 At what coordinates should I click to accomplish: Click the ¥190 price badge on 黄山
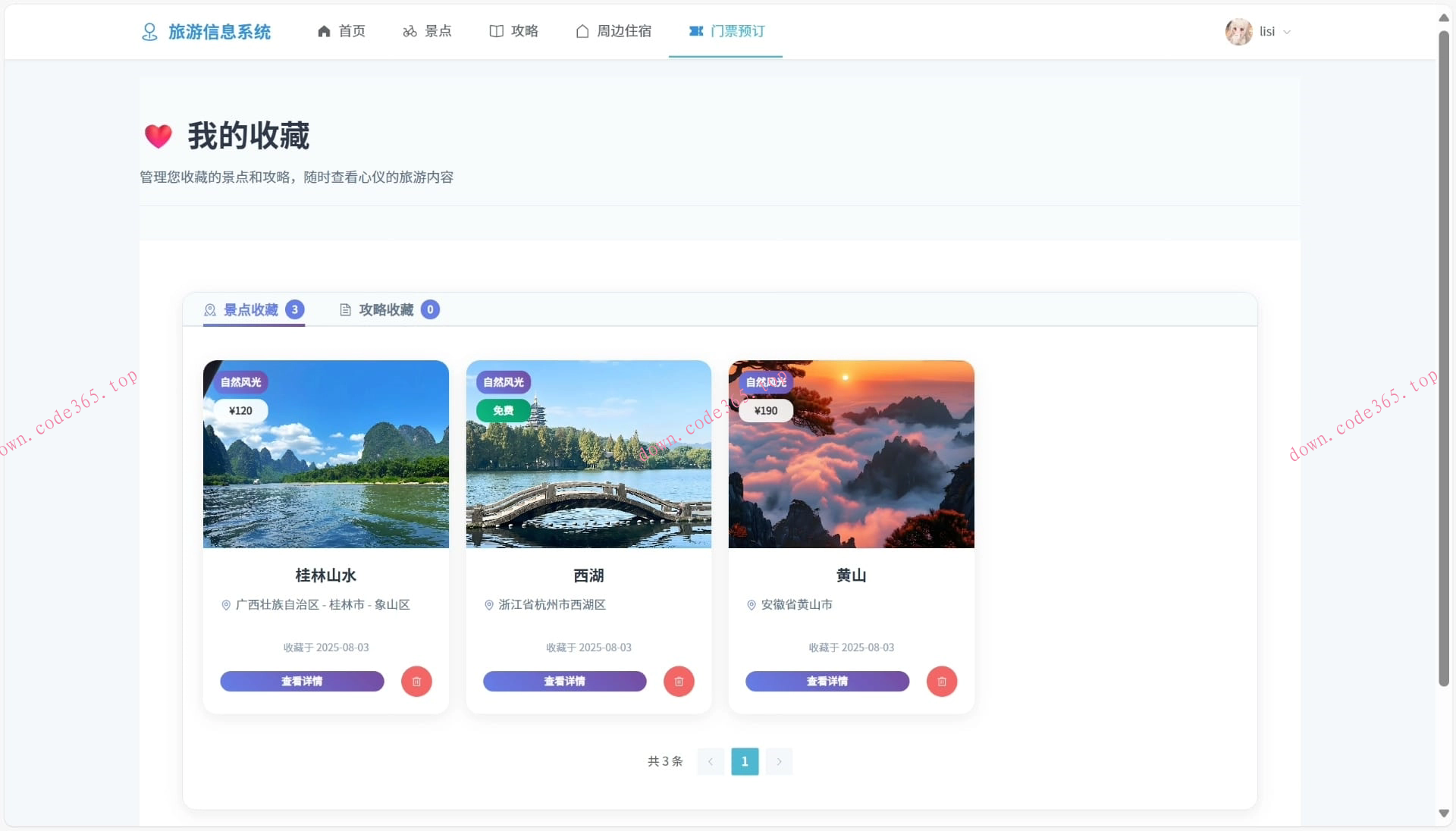tap(765, 410)
